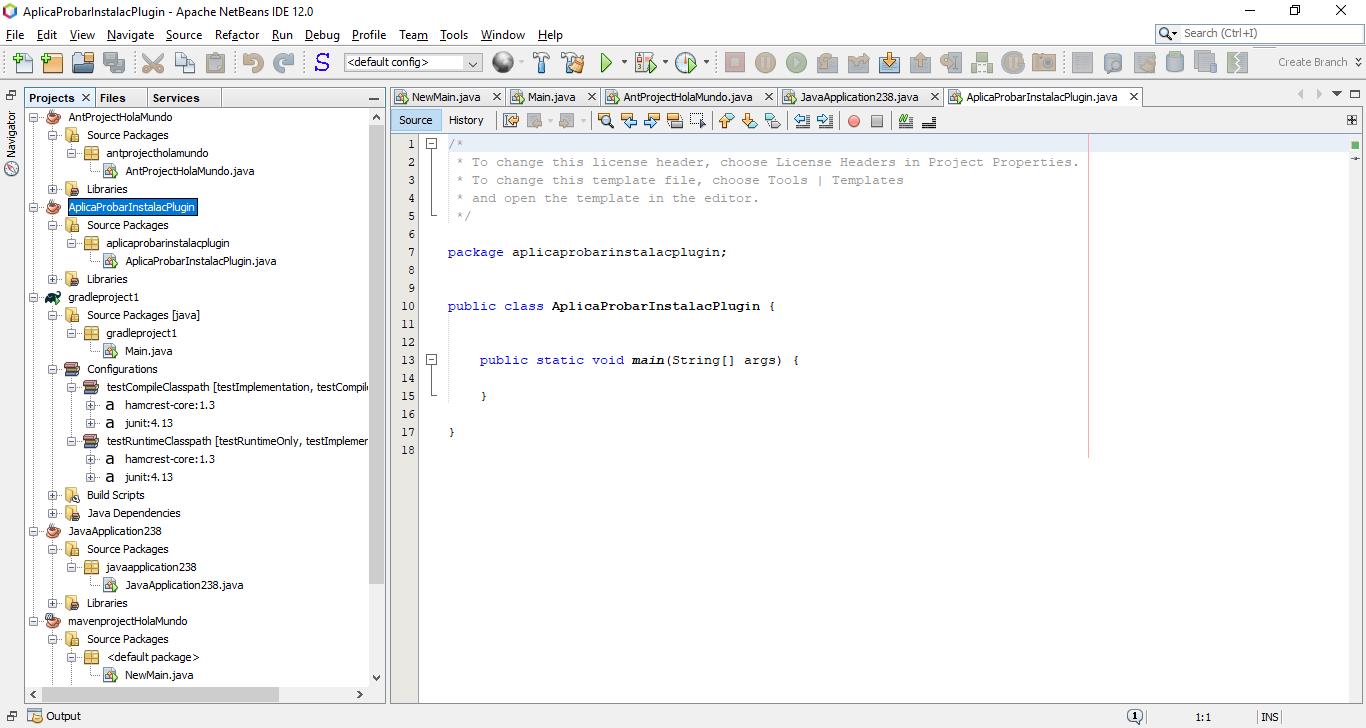Show opened documents list dropdown arrow

coord(1337,94)
